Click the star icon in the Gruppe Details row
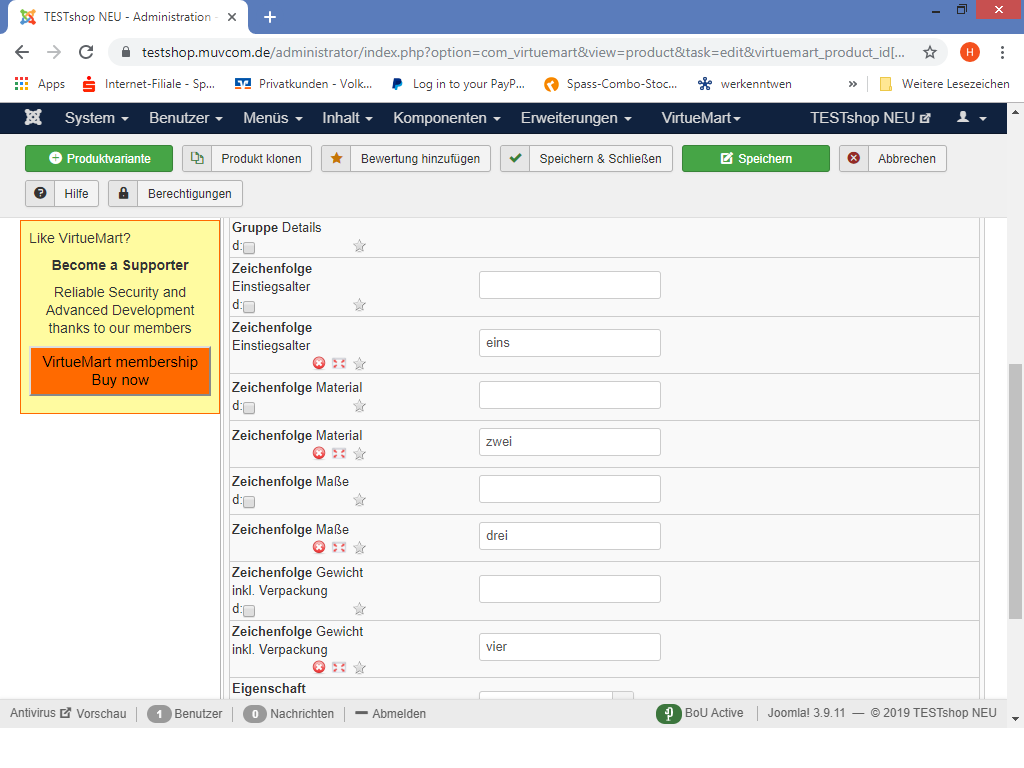1024x768 pixels. [360, 246]
